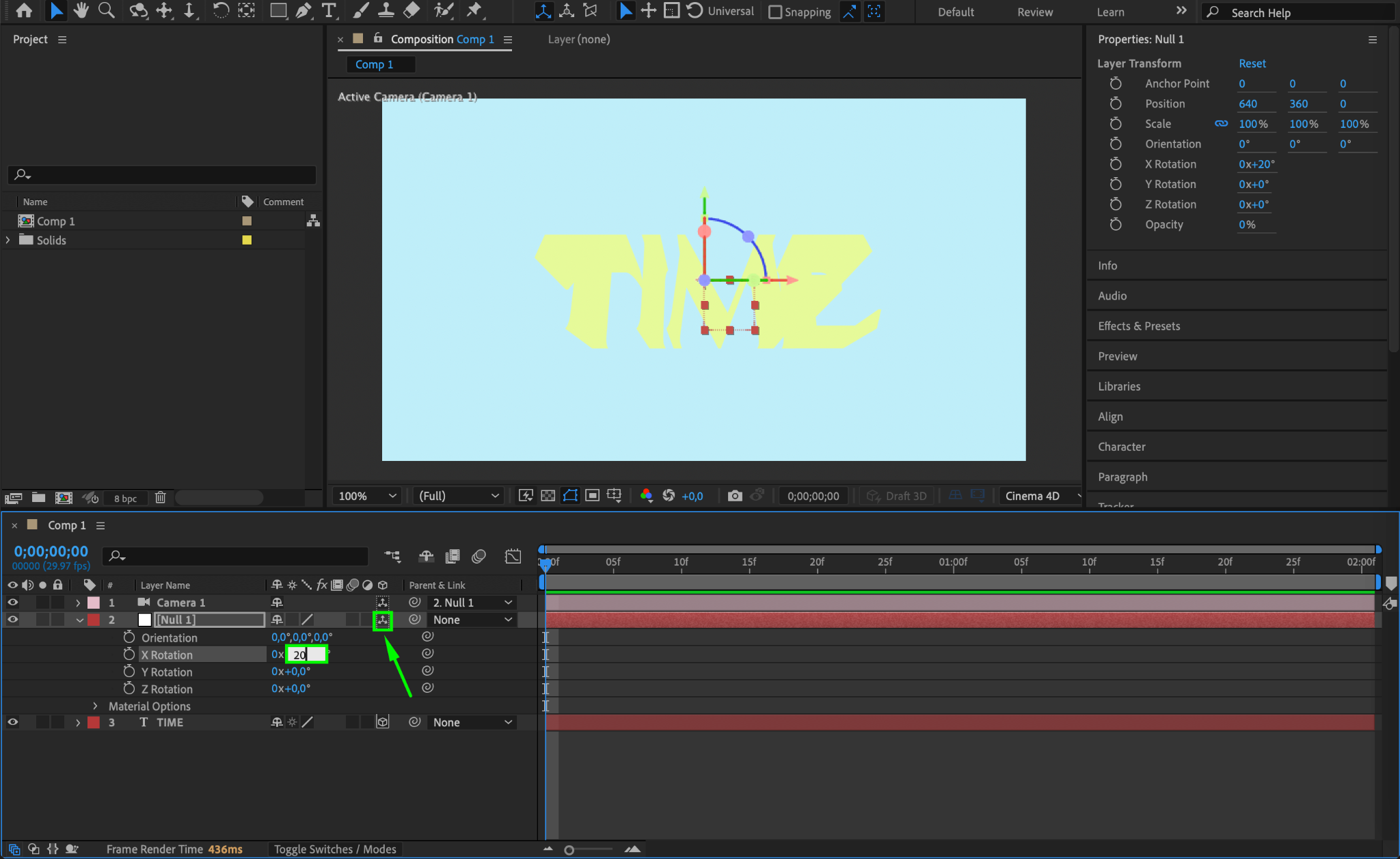Click Reset in Layer Transform
The height and width of the screenshot is (859, 1400).
coord(1252,64)
